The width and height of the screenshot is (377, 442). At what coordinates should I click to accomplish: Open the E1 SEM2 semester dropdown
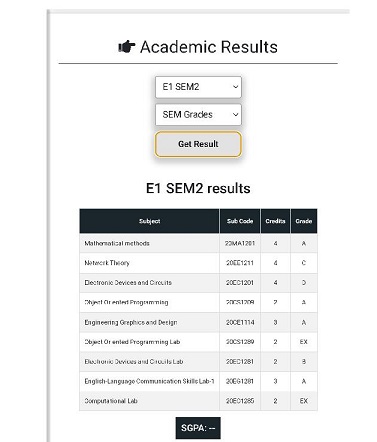pyautogui.click(x=198, y=87)
